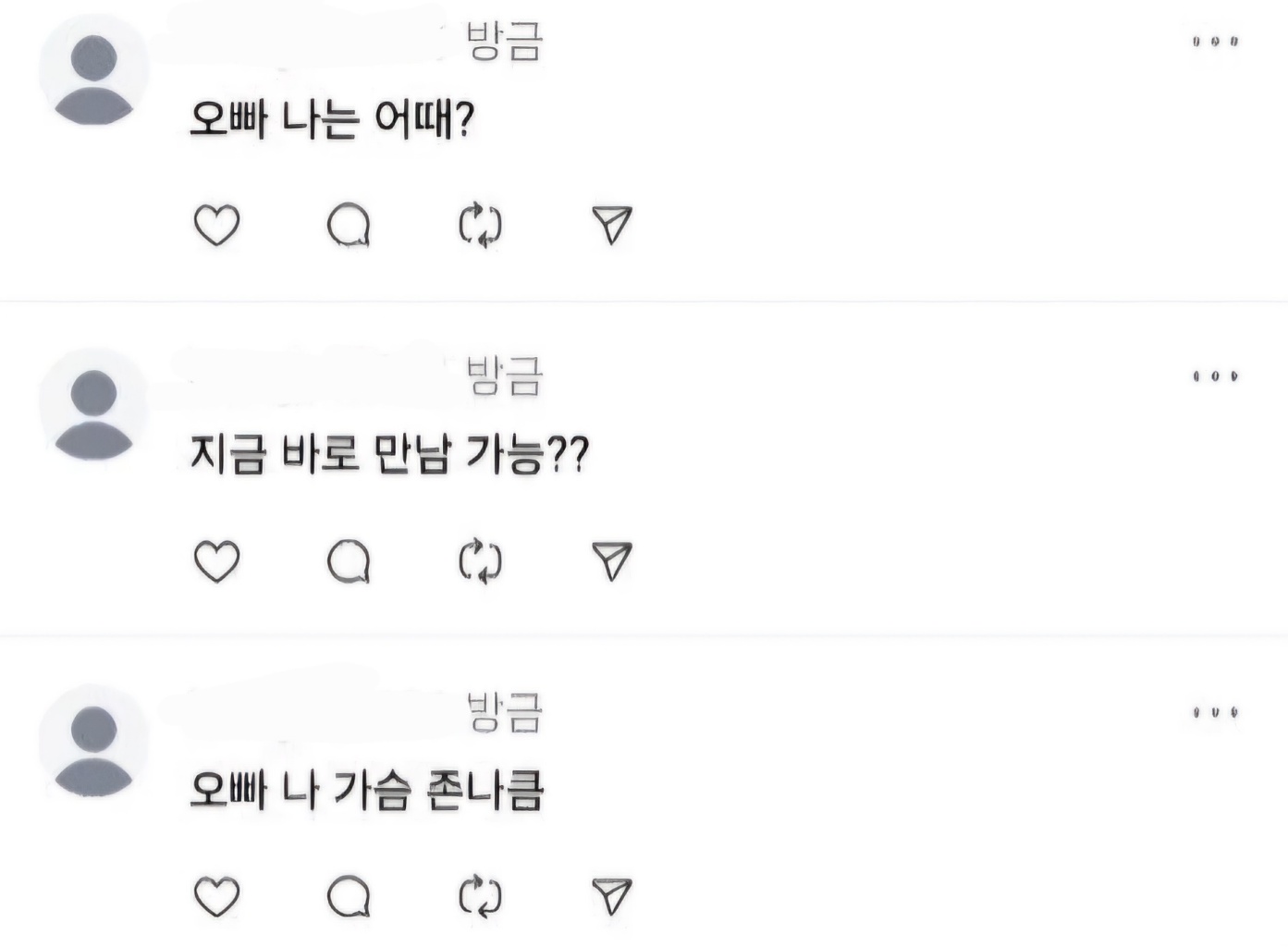Viewport: 1288px width, 947px height.
Task: Open profile avatar of '오빠 나는 어때?' poster
Action: pyautogui.click(x=93, y=77)
